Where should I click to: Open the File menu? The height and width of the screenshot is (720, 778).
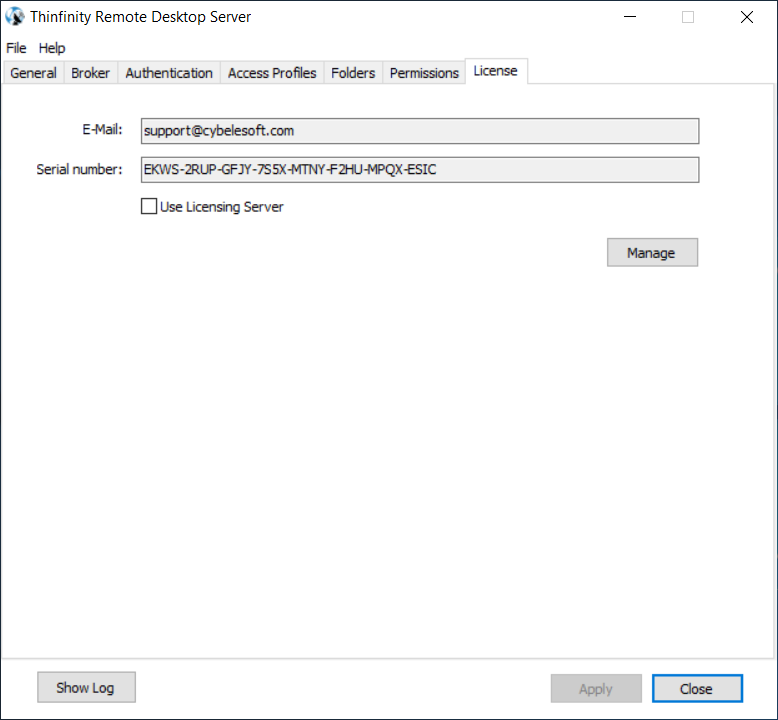click(16, 48)
